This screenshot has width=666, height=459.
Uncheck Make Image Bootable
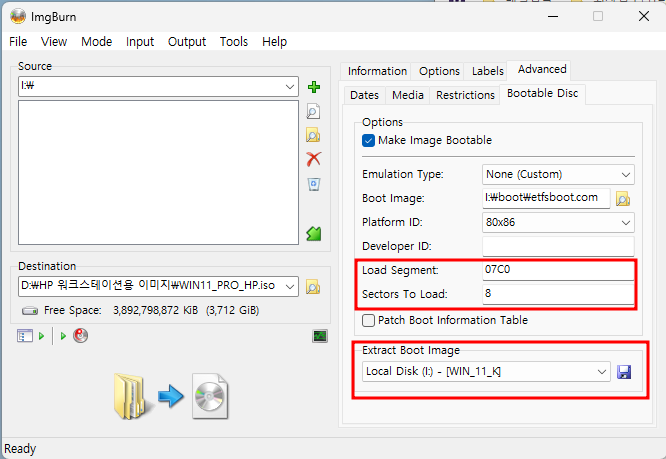tap(368, 140)
